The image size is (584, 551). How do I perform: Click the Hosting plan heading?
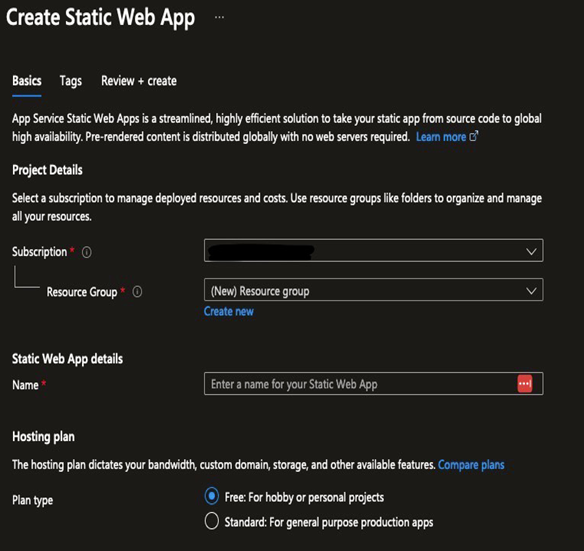coord(43,437)
